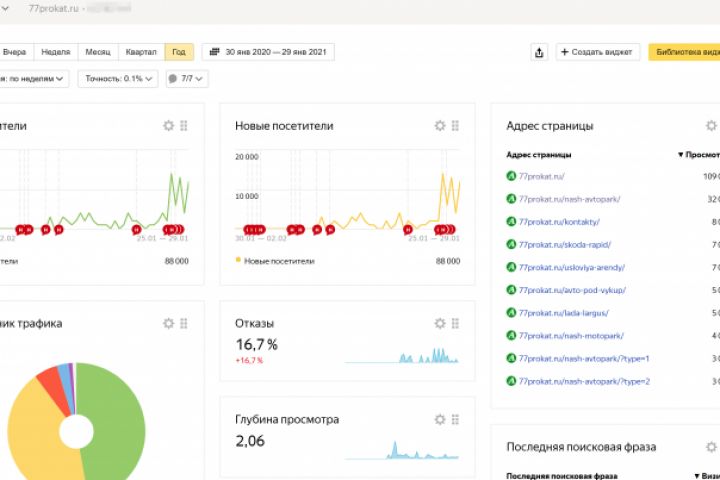Open settings gear of Новые посетители widget
This screenshot has height=480, width=720.
tap(440, 125)
